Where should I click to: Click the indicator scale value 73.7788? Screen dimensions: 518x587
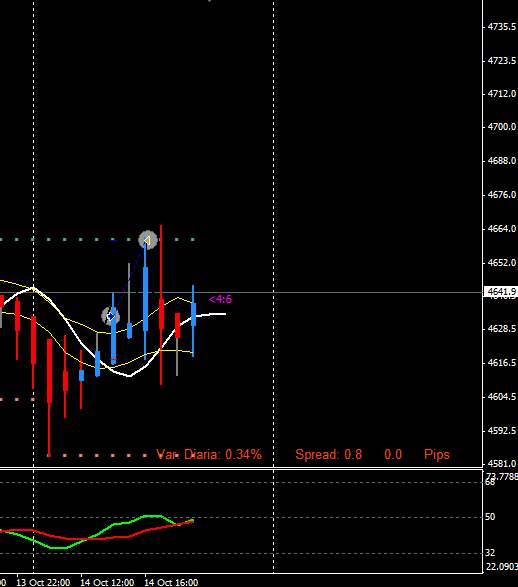coord(502,476)
